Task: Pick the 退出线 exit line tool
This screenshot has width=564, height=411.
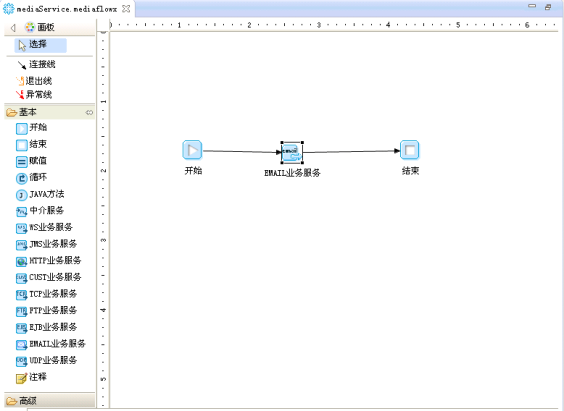Action: pyautogui.click(x=34, y=81)
